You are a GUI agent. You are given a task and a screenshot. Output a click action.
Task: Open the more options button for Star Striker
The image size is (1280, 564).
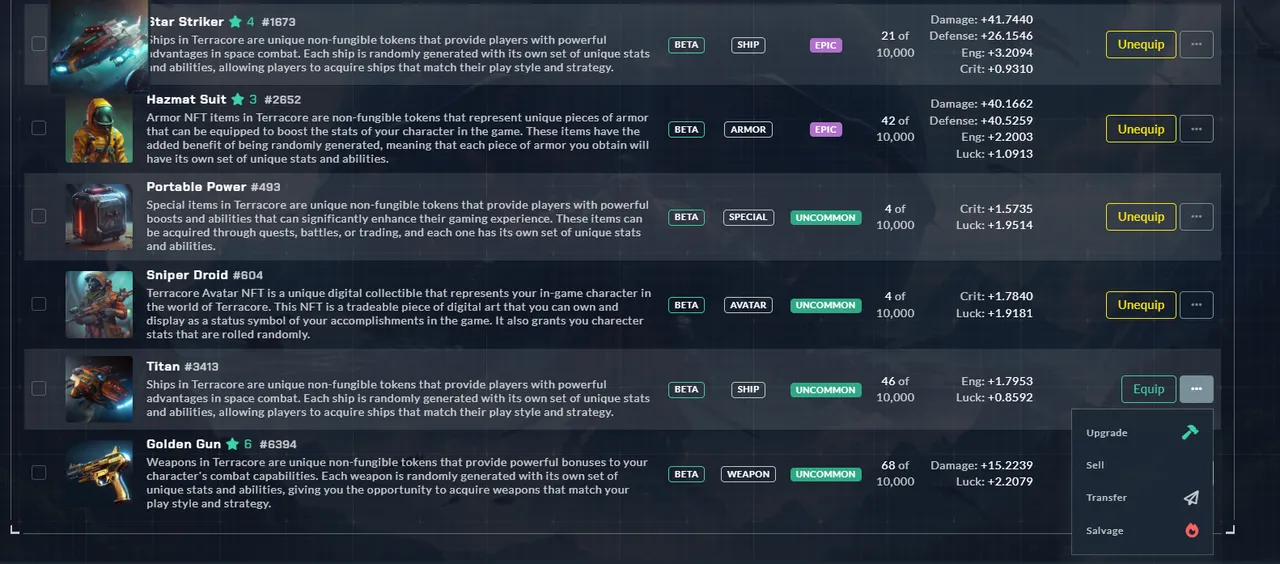[1196, 44]
